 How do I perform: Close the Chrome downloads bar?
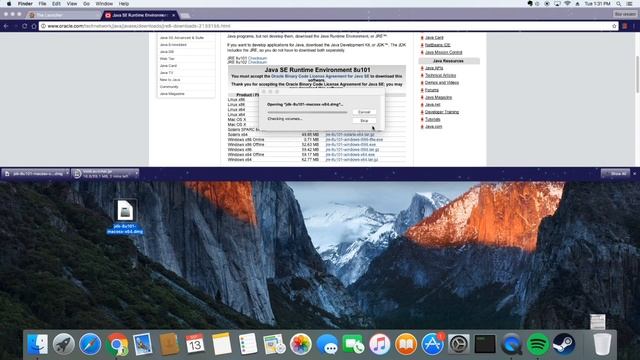pos(635,173)
